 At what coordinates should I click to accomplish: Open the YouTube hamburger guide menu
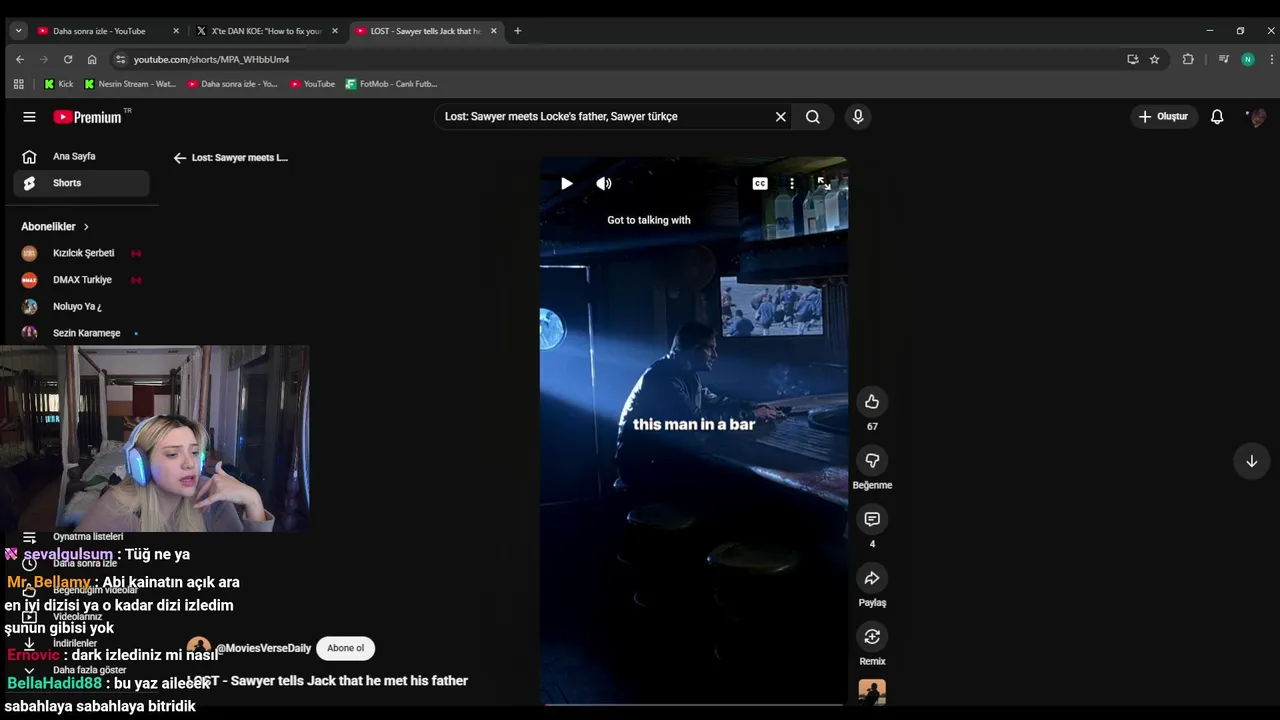click(29, 117)
